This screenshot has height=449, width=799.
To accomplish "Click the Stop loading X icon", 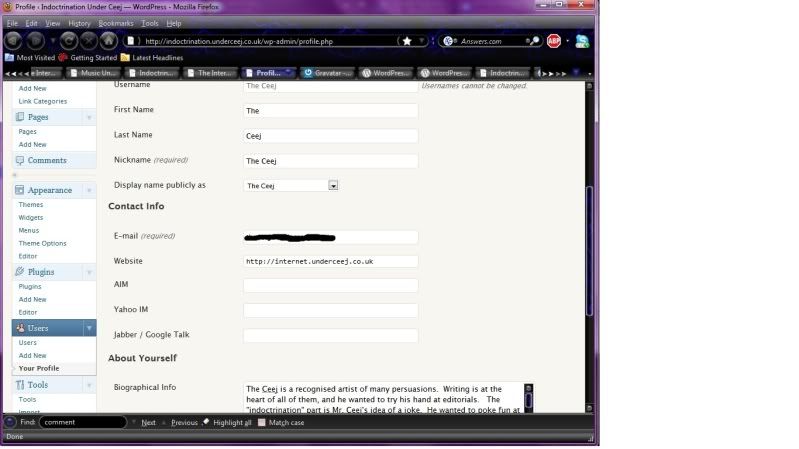I will pos(88,41).
